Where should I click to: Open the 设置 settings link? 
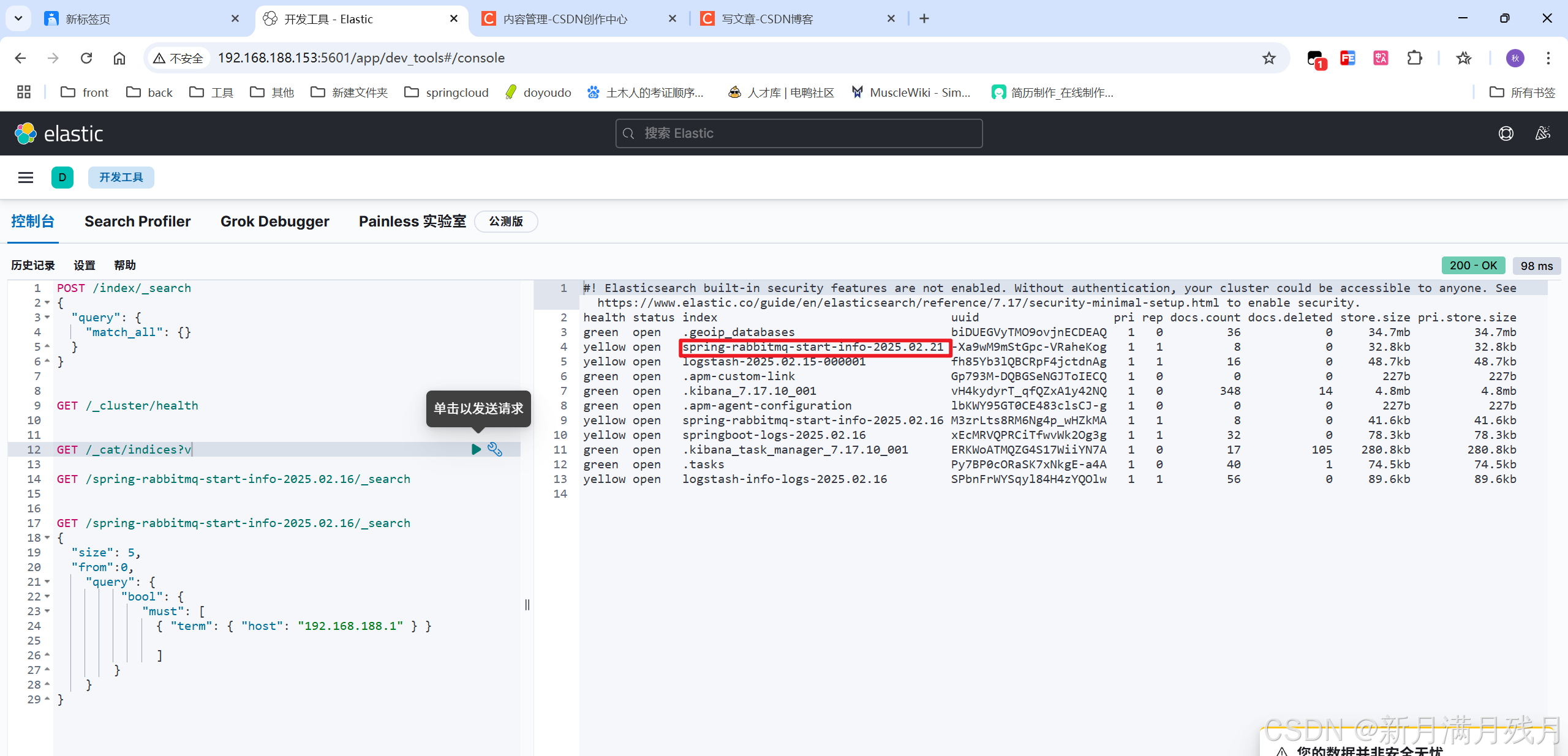[x=85, y=265]
